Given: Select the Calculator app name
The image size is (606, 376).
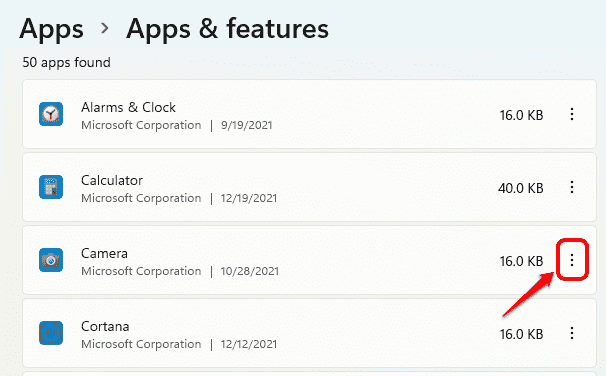Looking at the screenshot, I should coord(112,180).
